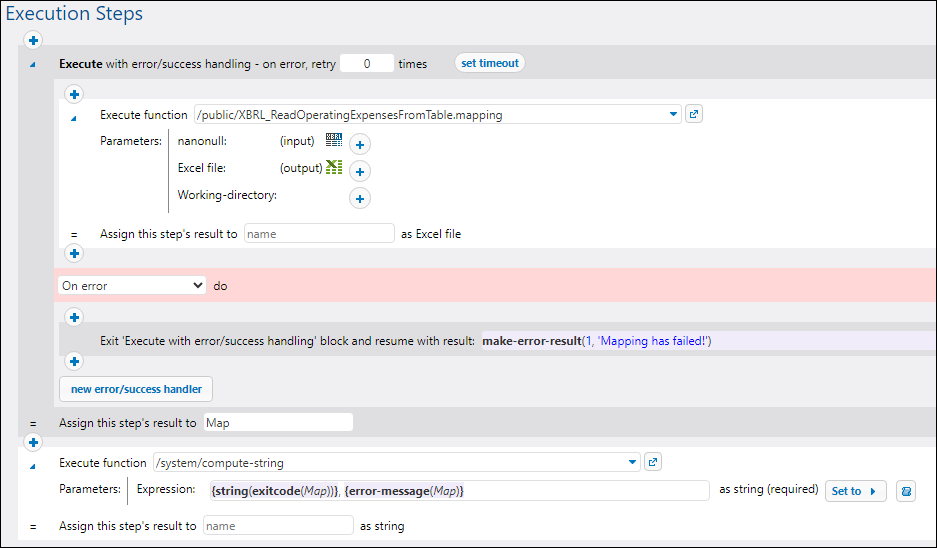Click the topmost plus icon under Execution Steps
The image size is (937, 548).
point(33,41)
